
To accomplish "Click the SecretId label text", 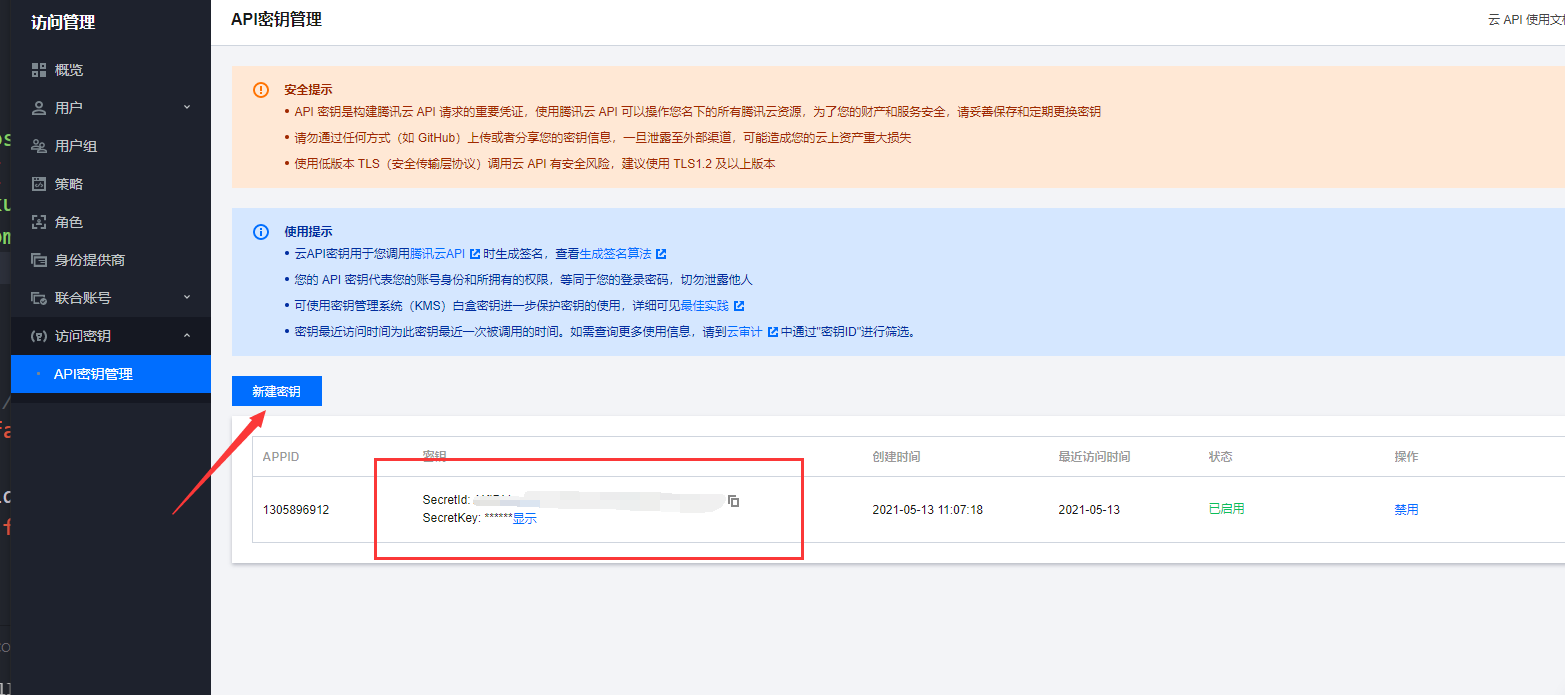I will [x=447, y=499].
